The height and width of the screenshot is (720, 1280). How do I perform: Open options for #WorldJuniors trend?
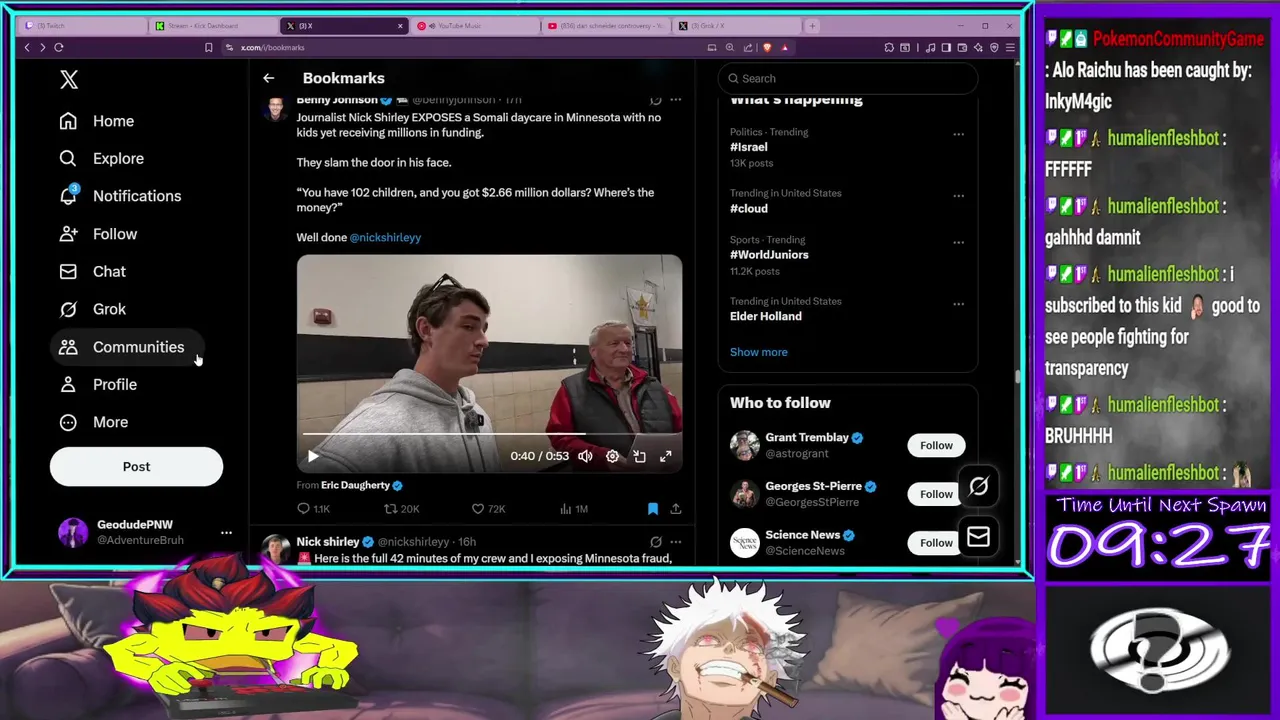(958, 242)
